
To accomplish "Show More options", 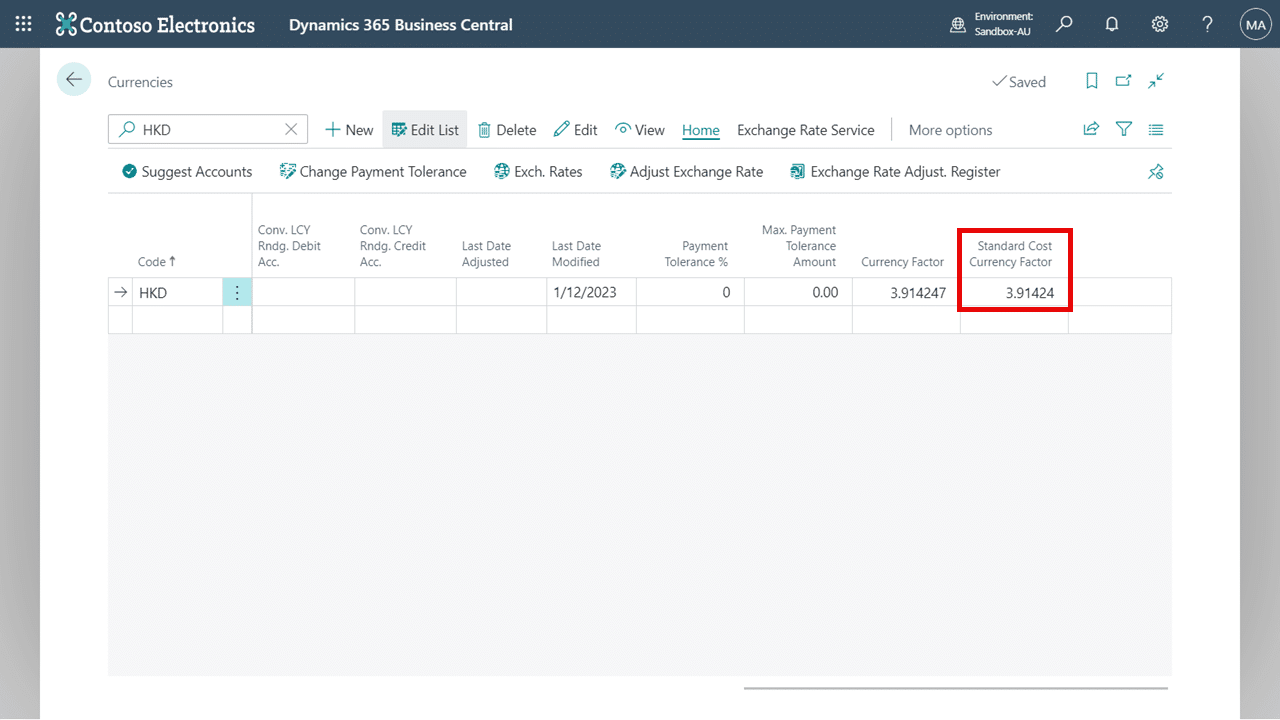I will (x=951, y=130).
